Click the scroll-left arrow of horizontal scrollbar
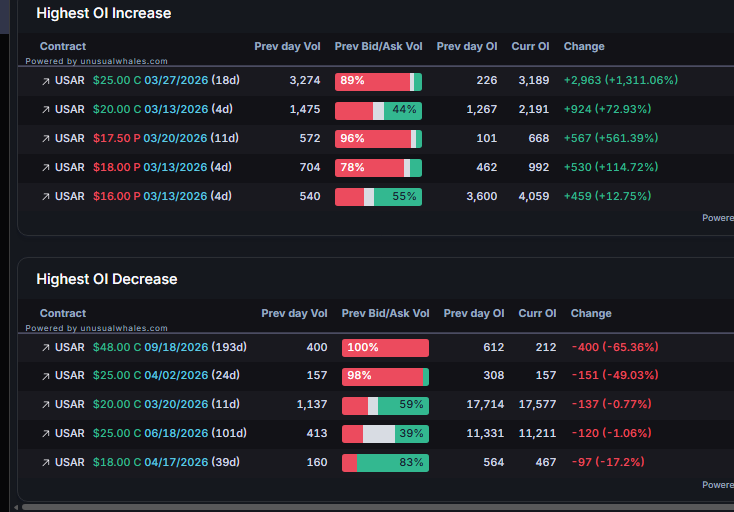 pos(16,507)
